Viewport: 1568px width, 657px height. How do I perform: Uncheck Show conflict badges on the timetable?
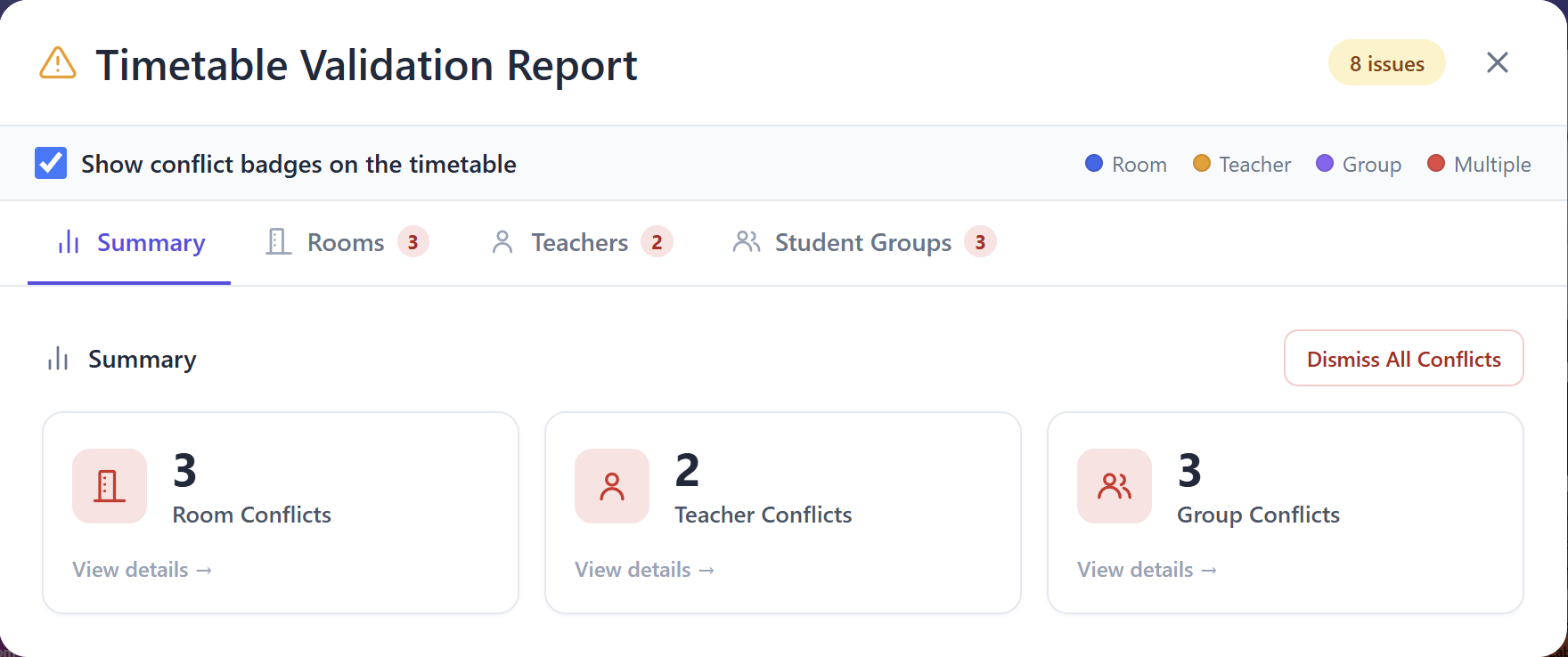point(51,163)
